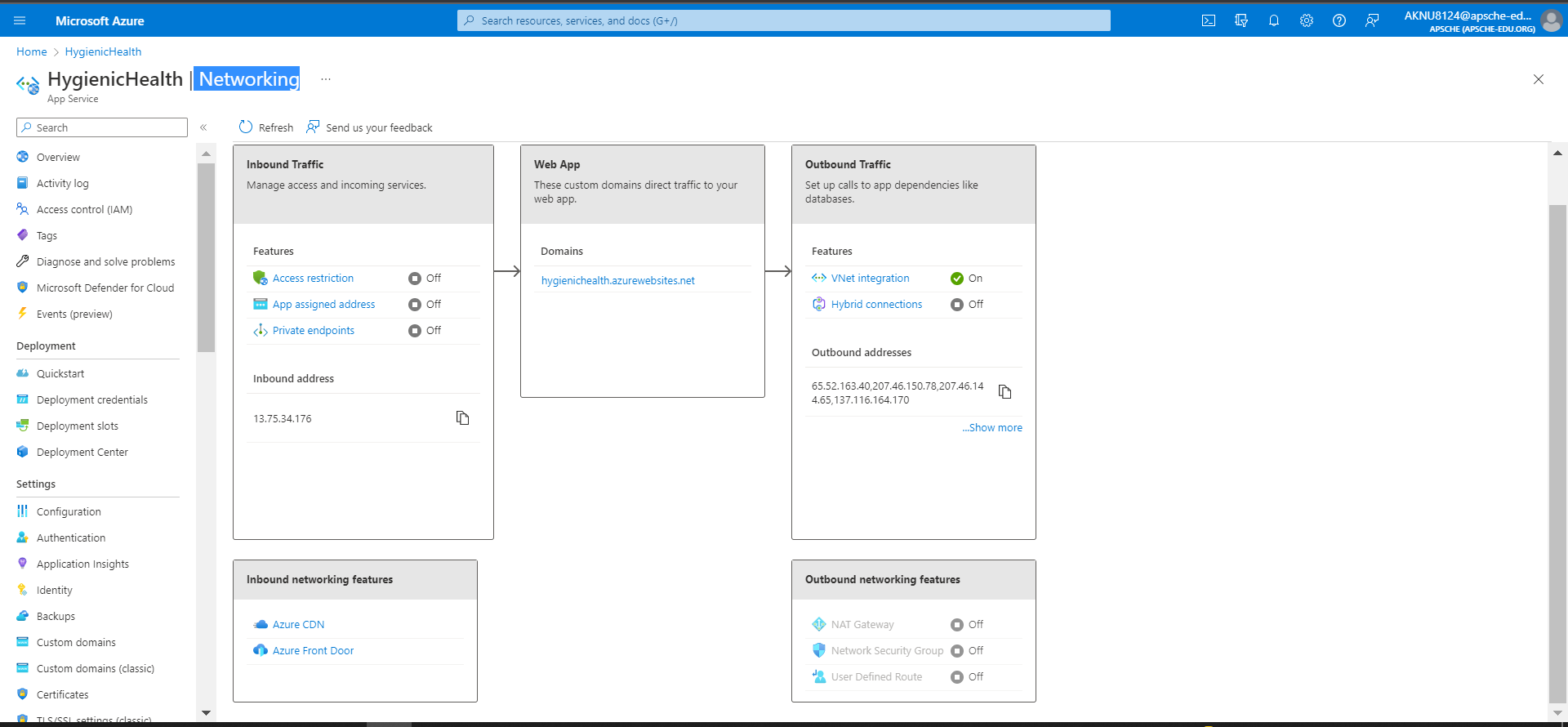Click sidebar scrollbar down arrow
1568x727 pixels.
coord(206,713)
